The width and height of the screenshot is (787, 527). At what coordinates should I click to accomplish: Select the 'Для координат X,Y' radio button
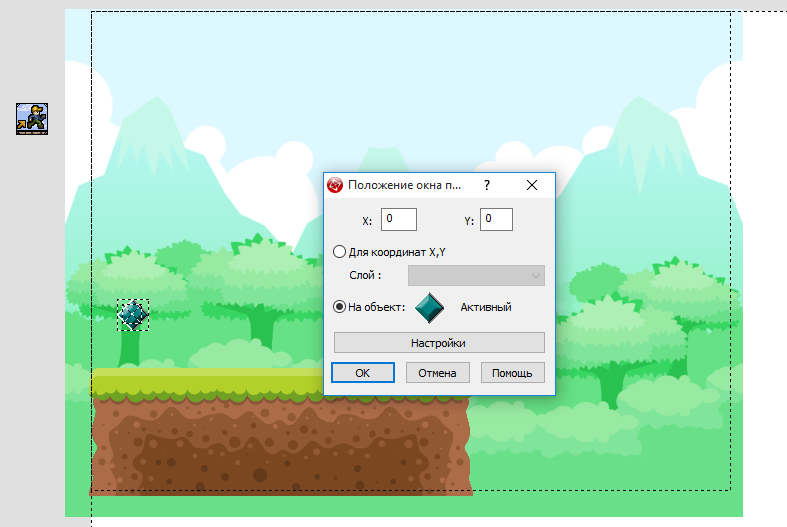340,252
